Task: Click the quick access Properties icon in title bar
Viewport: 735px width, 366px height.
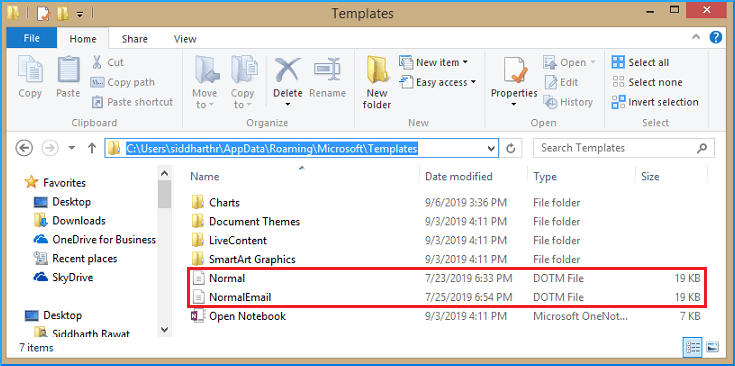Action: [43, 14]
